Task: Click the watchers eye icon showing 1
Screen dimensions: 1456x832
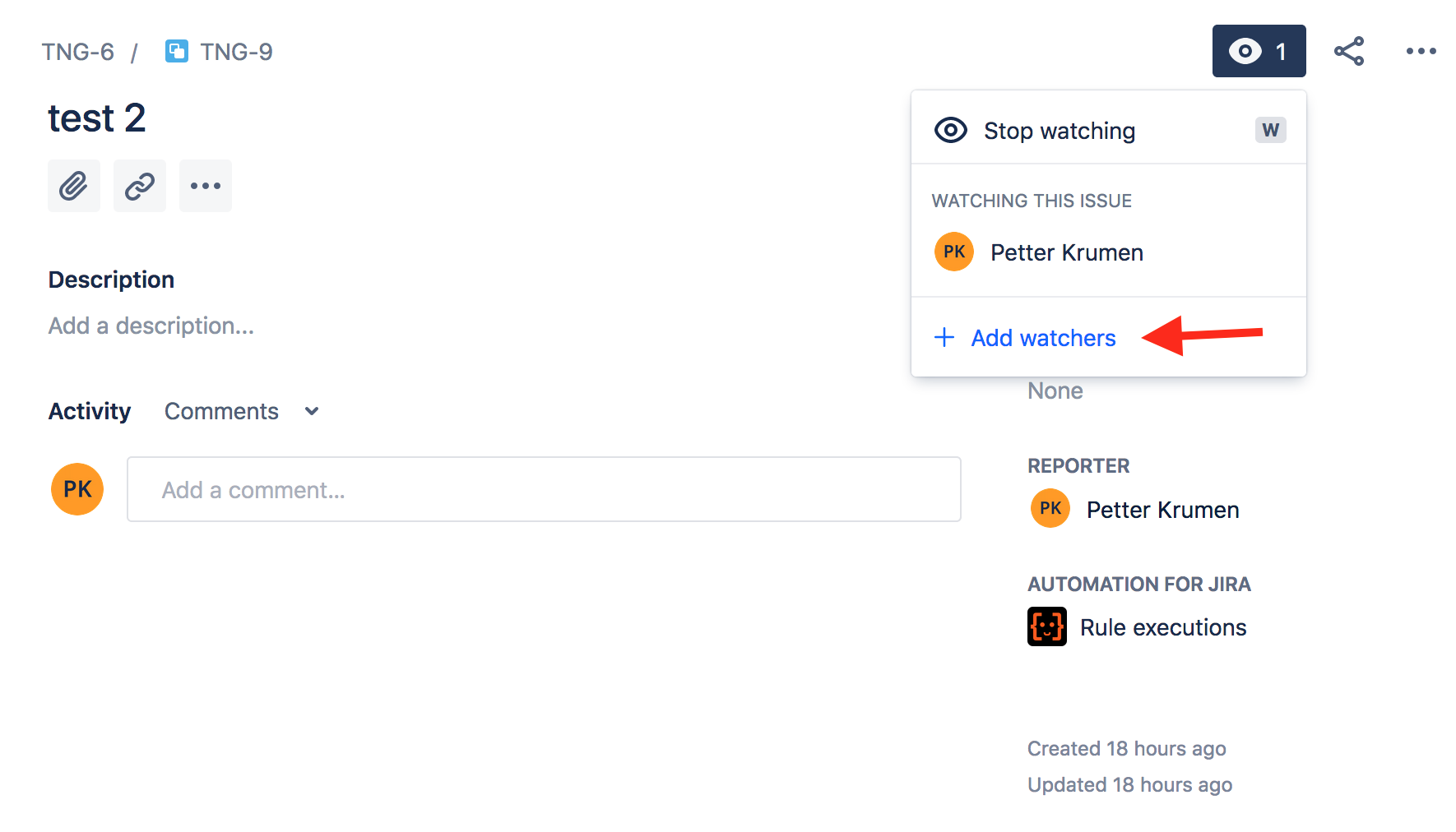Action: pyautogui.click(x=1259, y=50)
